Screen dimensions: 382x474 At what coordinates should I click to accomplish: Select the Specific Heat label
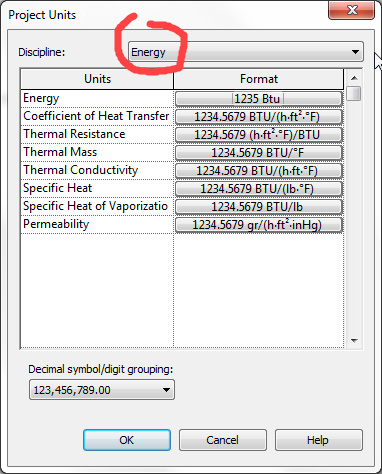click(57, 188)
